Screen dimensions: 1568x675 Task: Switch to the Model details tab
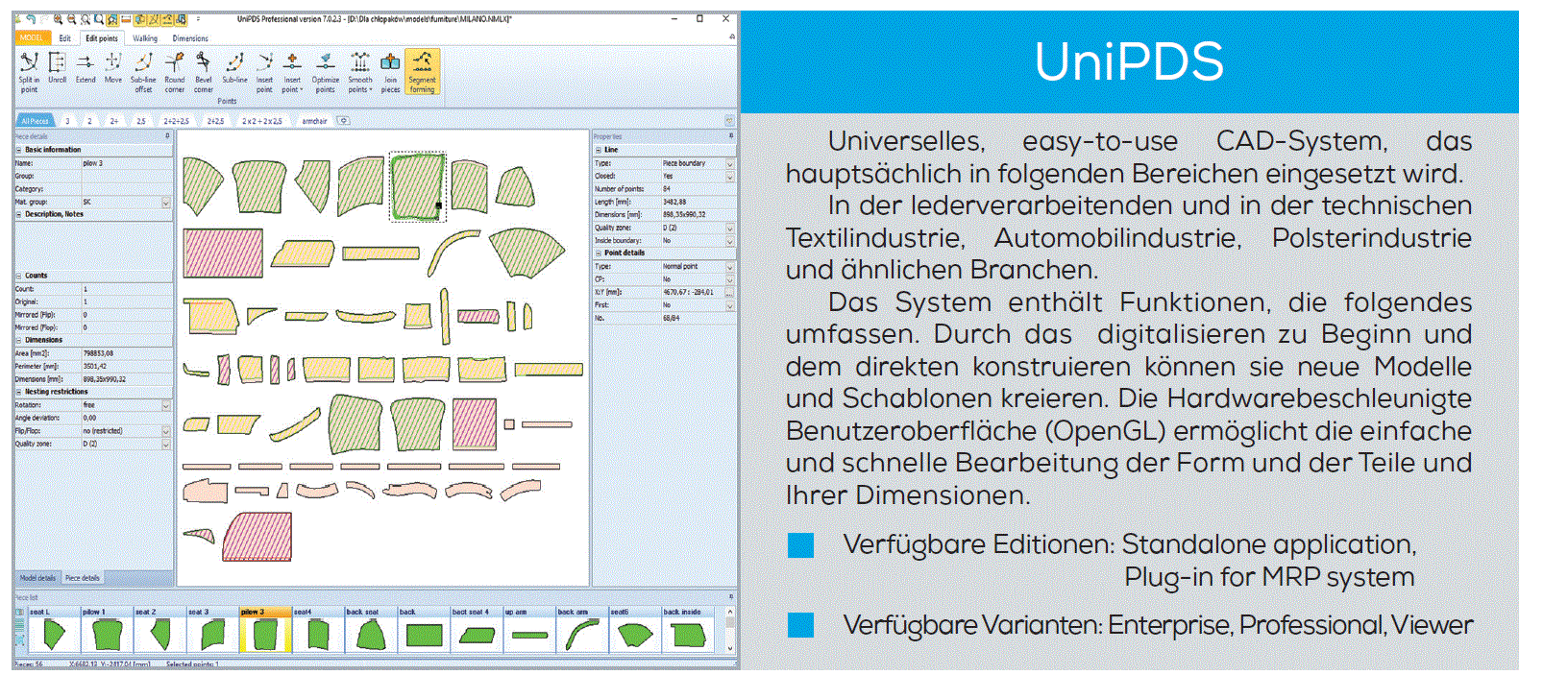[x=37, y=578]
